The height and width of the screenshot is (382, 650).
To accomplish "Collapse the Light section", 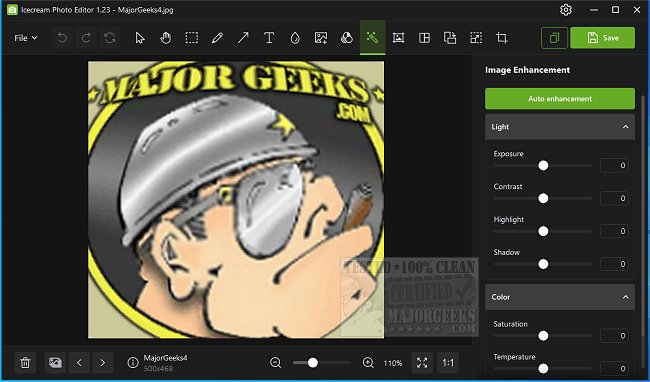I will point(626,127).
